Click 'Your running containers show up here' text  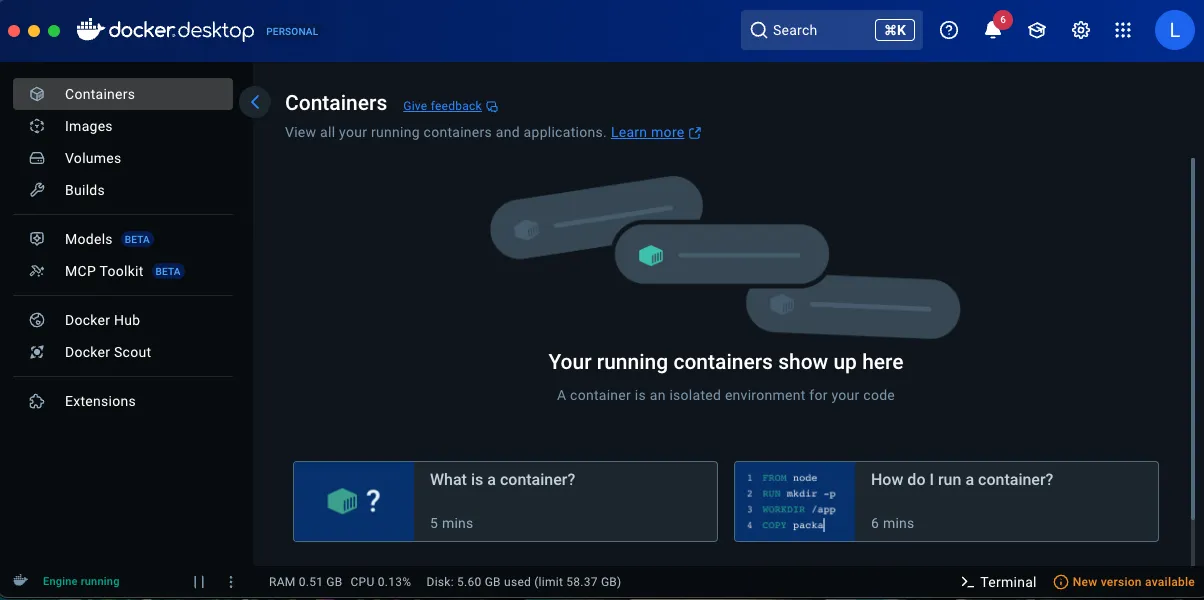click(x=726, y=362)
